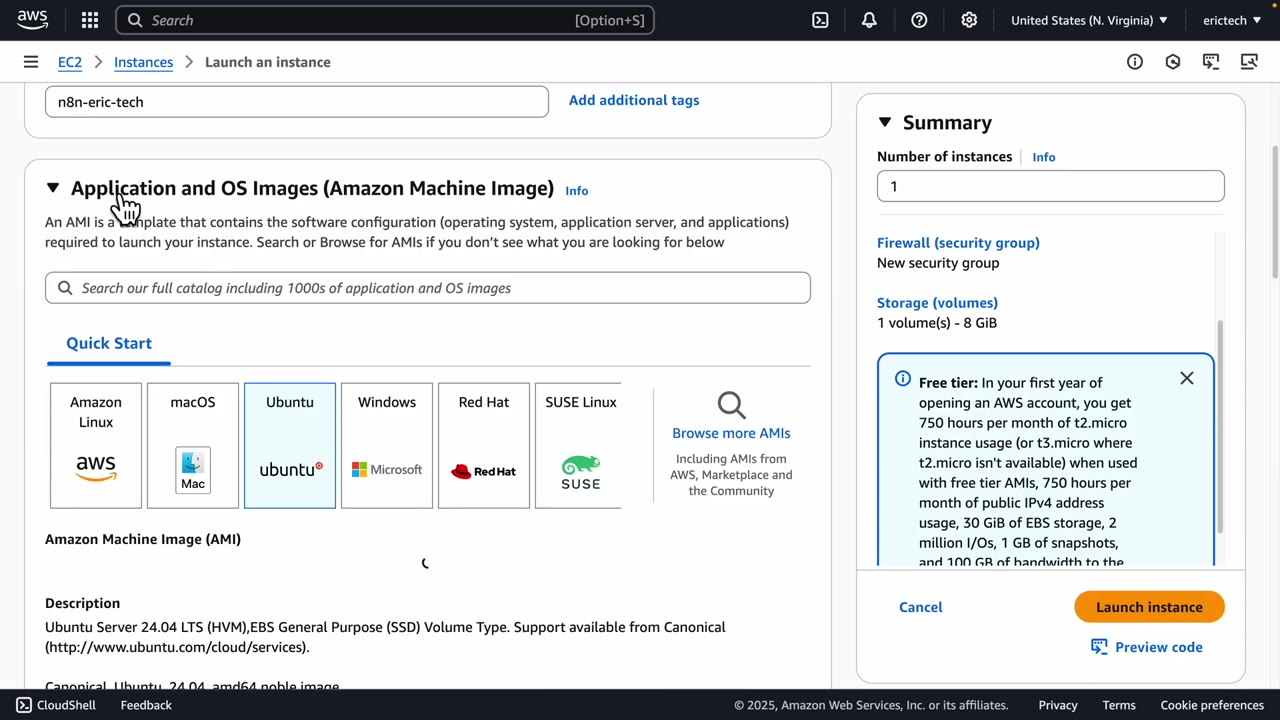Screen dimensions: 1280x720
Task: Open the info panel circle icon
Action: [x=1135, y=62]
